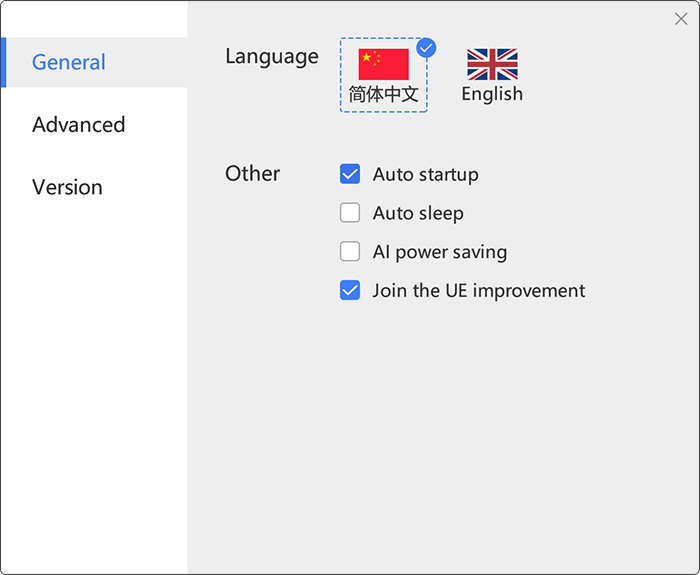Click the Chinese flag icon

383,64
